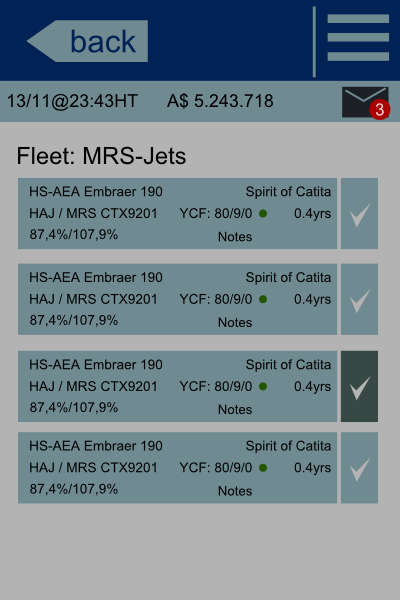Image resolution: width=400 pixels, height=600 pixels.
Task: Click green status dot in second card
Action: pos(263,299)
